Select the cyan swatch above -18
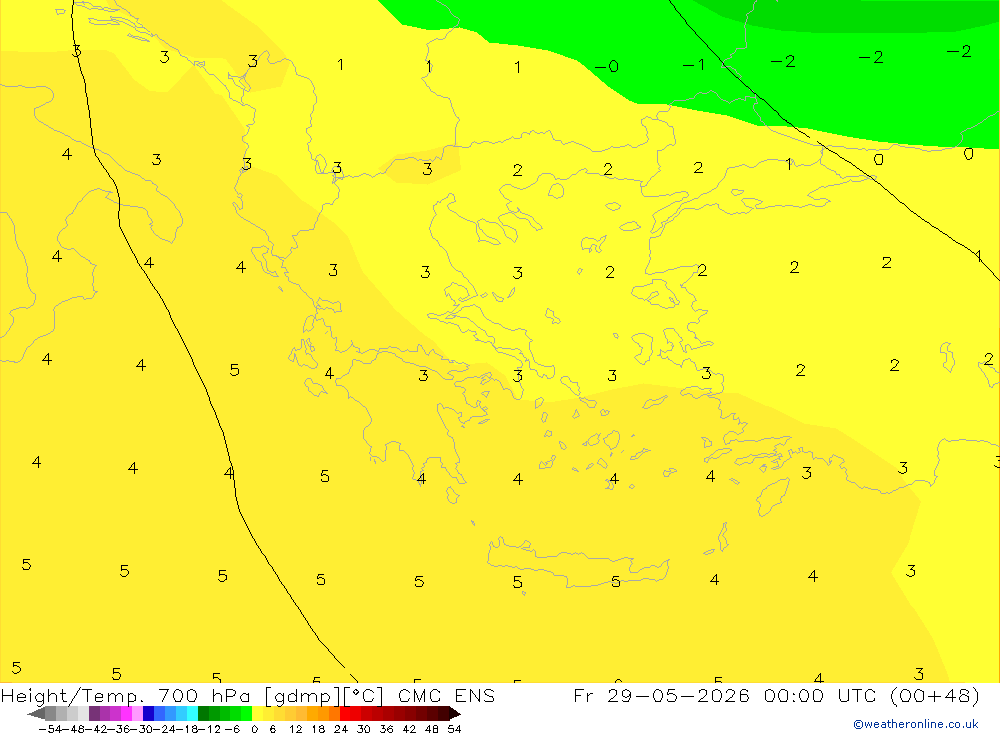Viewport: 1000px width, 733px height. pyautogui.click(x=192, y=713)
